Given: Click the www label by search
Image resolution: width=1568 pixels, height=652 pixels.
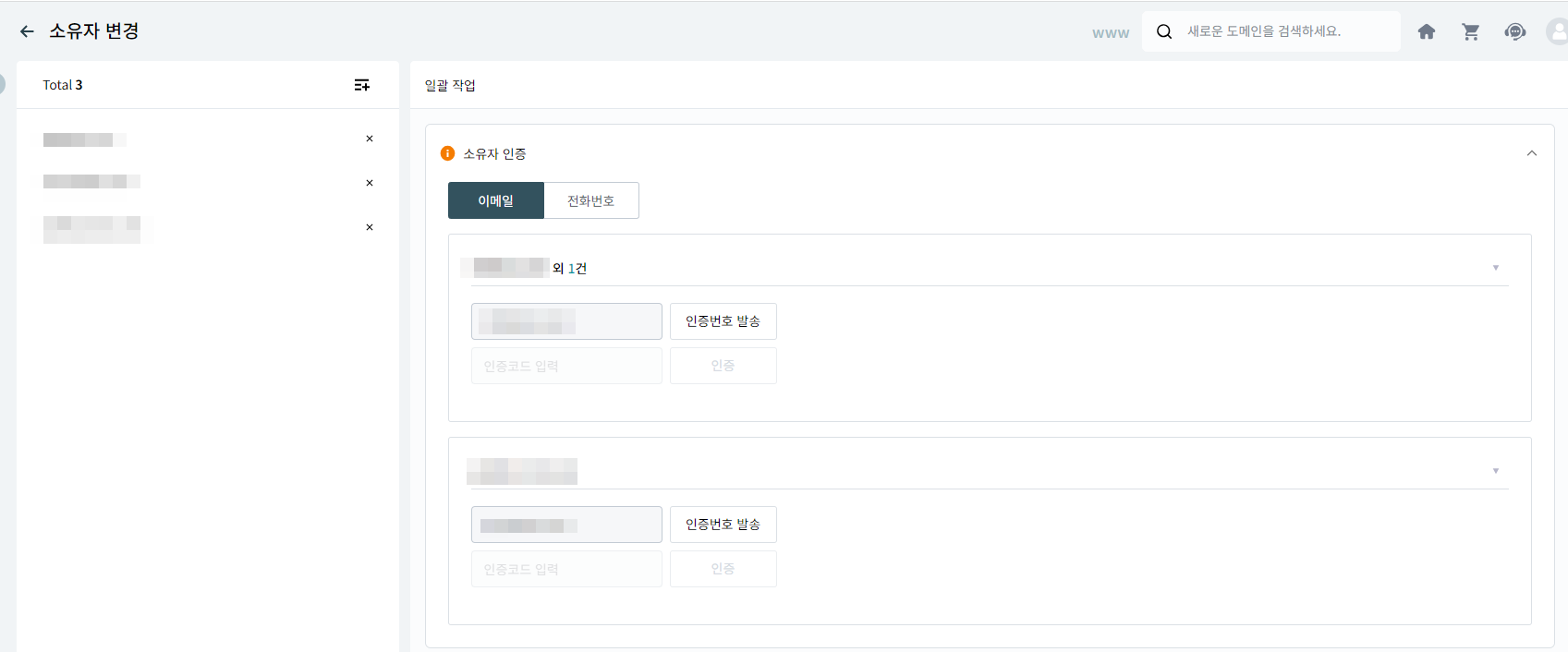Looking at the screenshot, I should coord(1111,32).
